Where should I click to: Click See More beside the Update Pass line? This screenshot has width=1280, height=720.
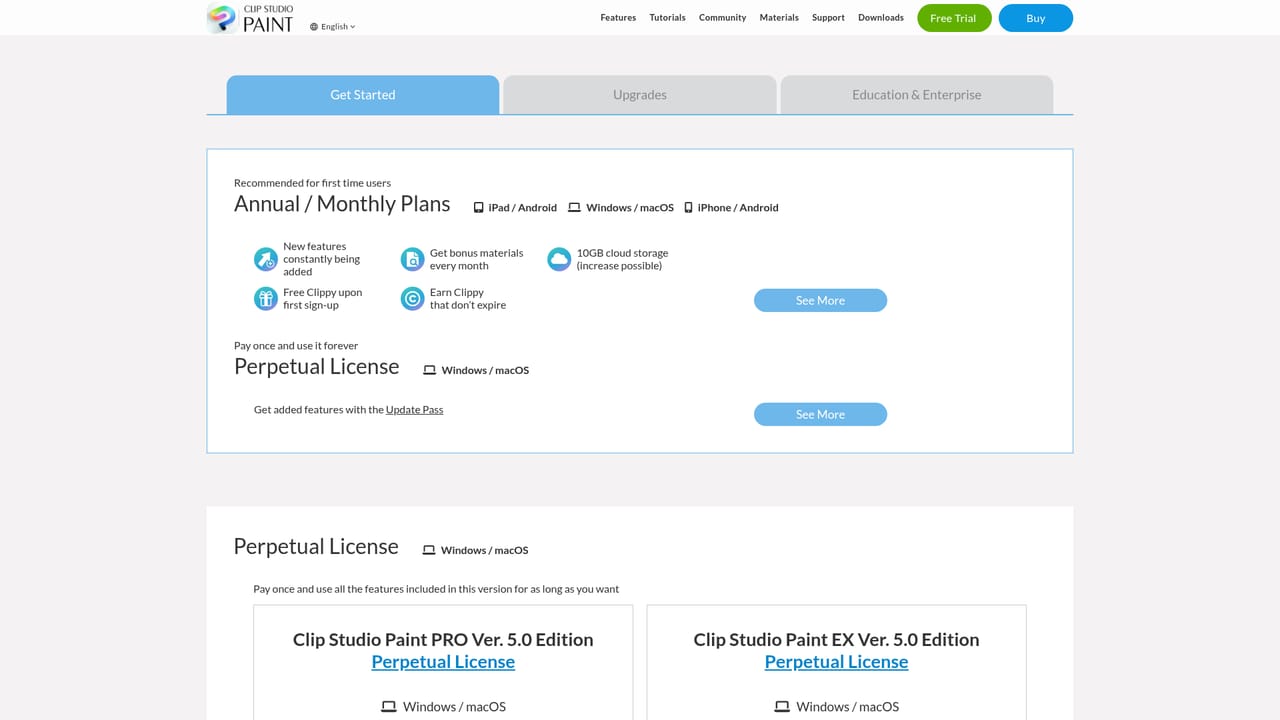coord(820,414)
